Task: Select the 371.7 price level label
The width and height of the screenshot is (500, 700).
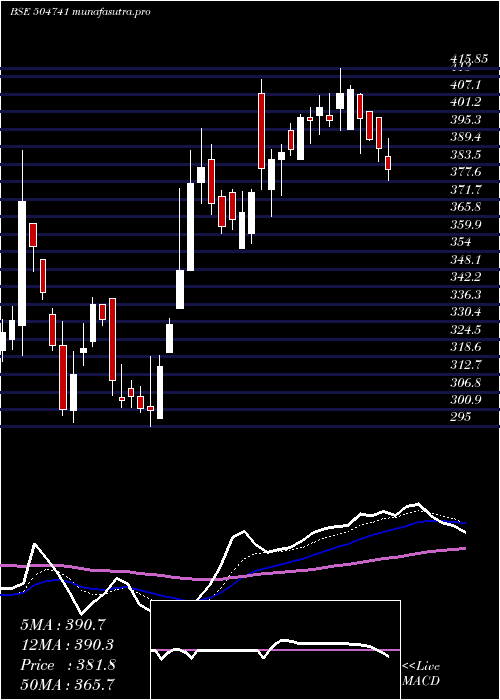Action: 465,190
